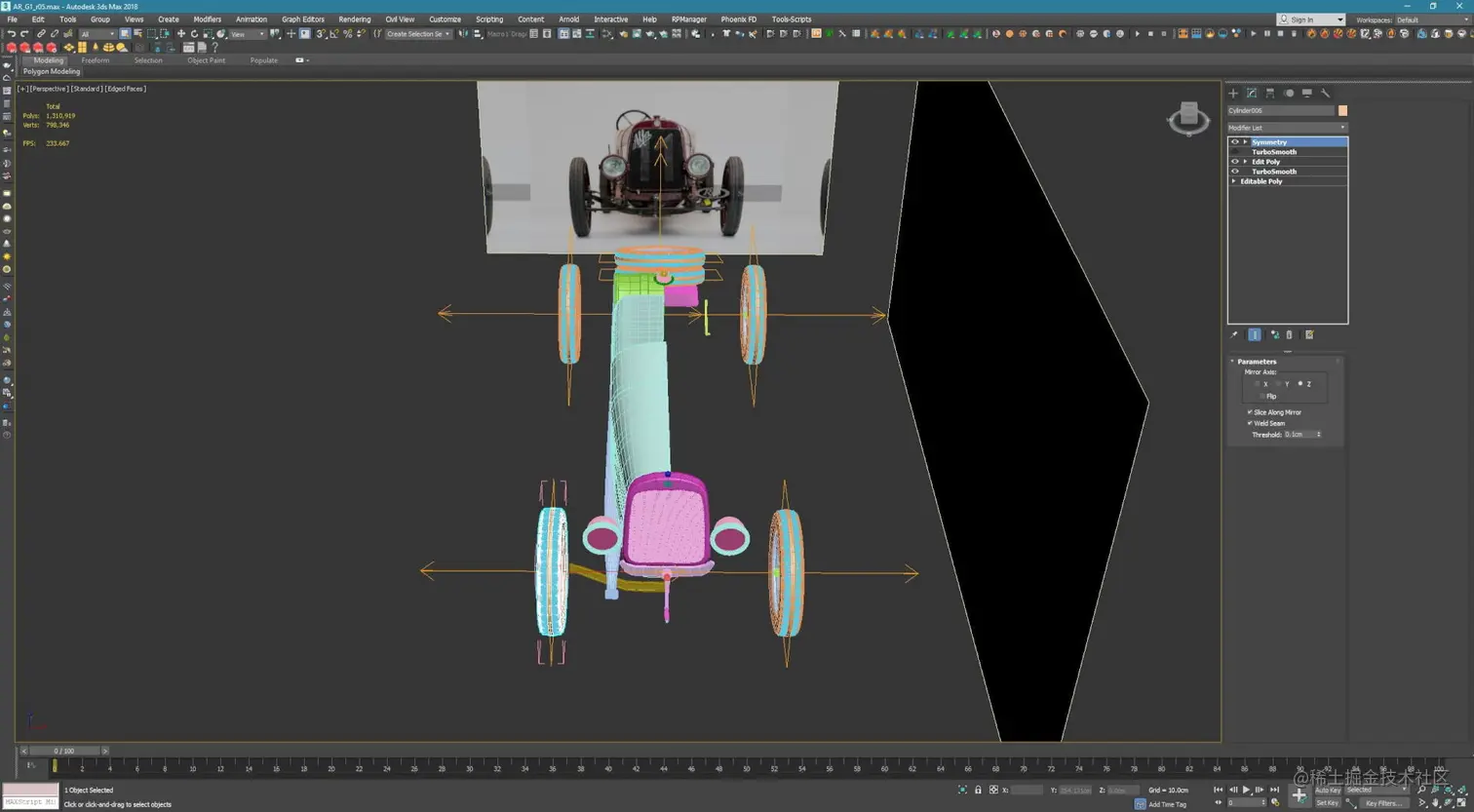Uncheck Slice Along Mirror
Screen dimensions: 1474x812
1250,412
